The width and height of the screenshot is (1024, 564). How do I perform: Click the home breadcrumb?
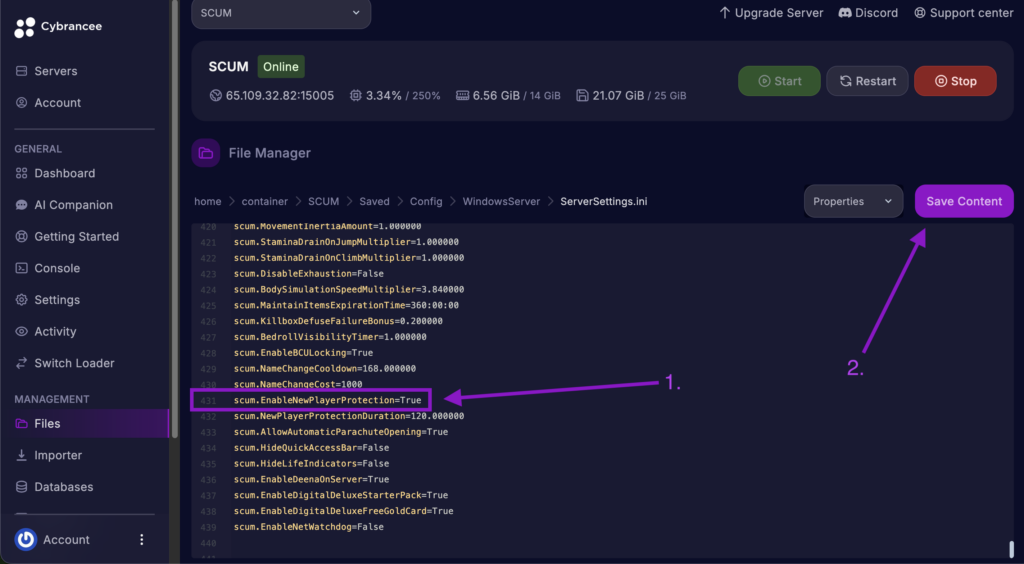pos(208,202)
